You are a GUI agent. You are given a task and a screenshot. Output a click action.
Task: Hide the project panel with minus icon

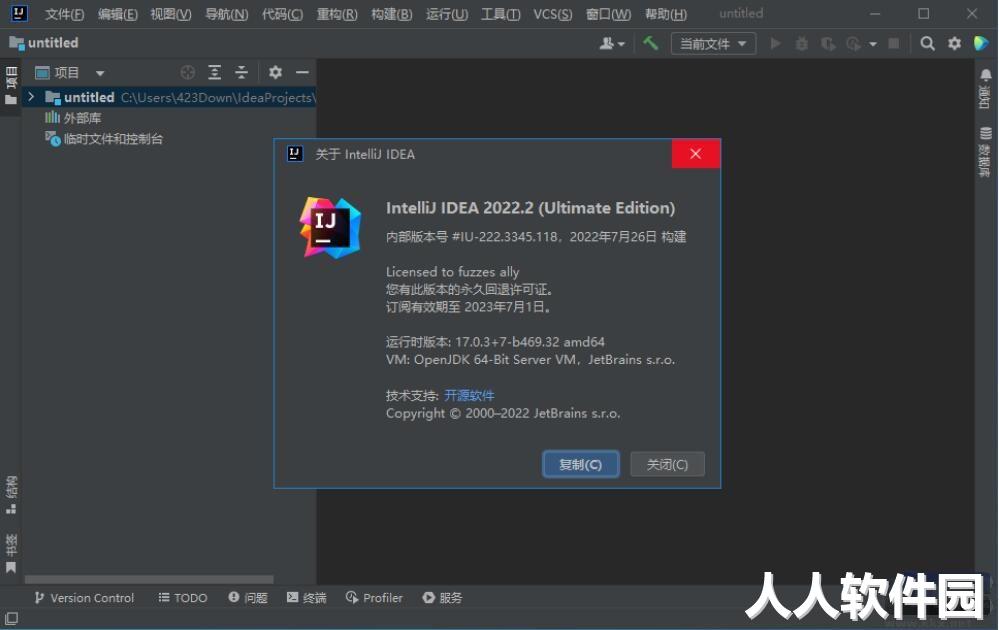pyautogui.click(x=302, y=73)
